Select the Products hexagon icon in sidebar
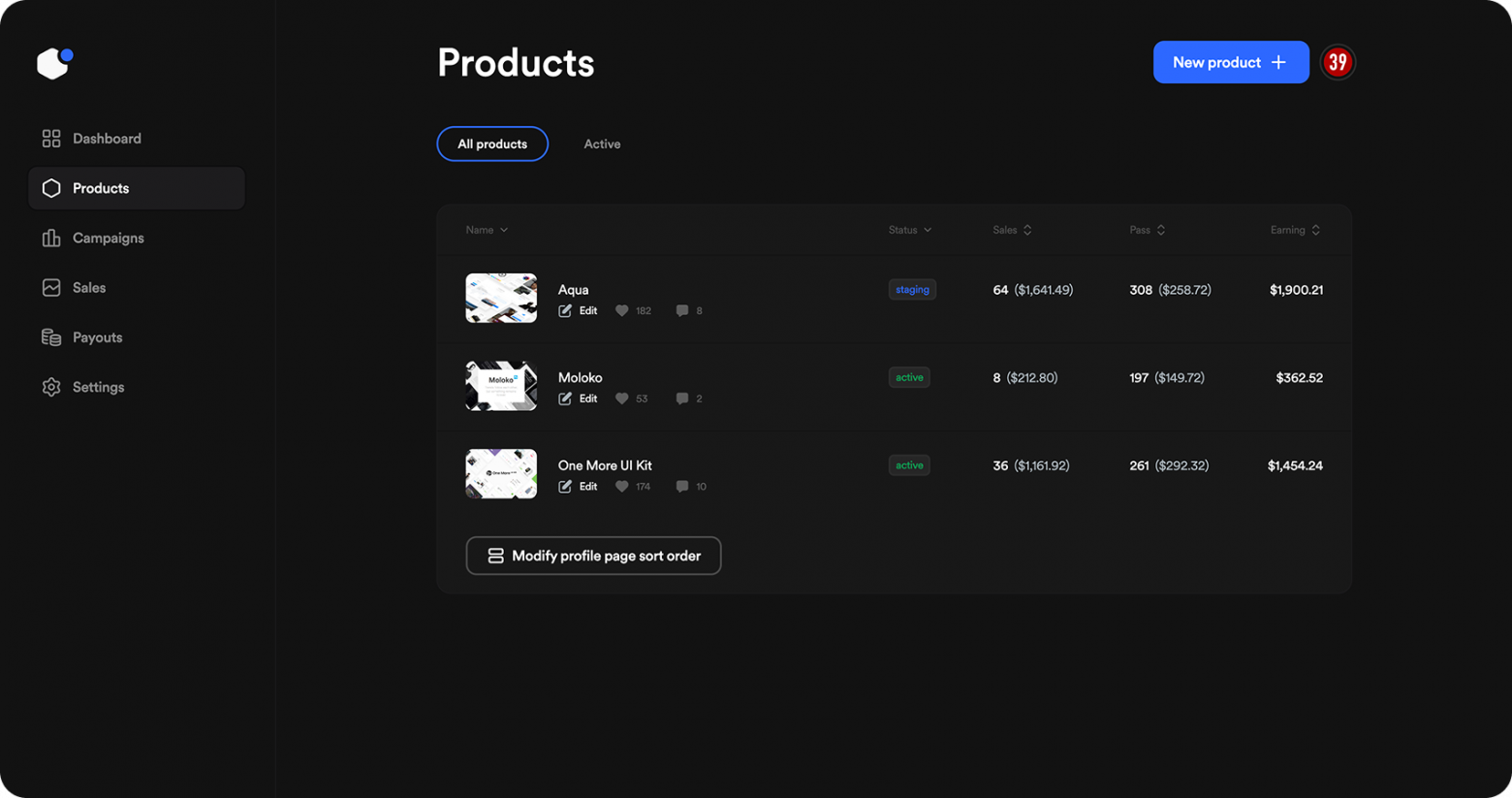This screenshot has height=798, width=1512. tap(51, 188)
